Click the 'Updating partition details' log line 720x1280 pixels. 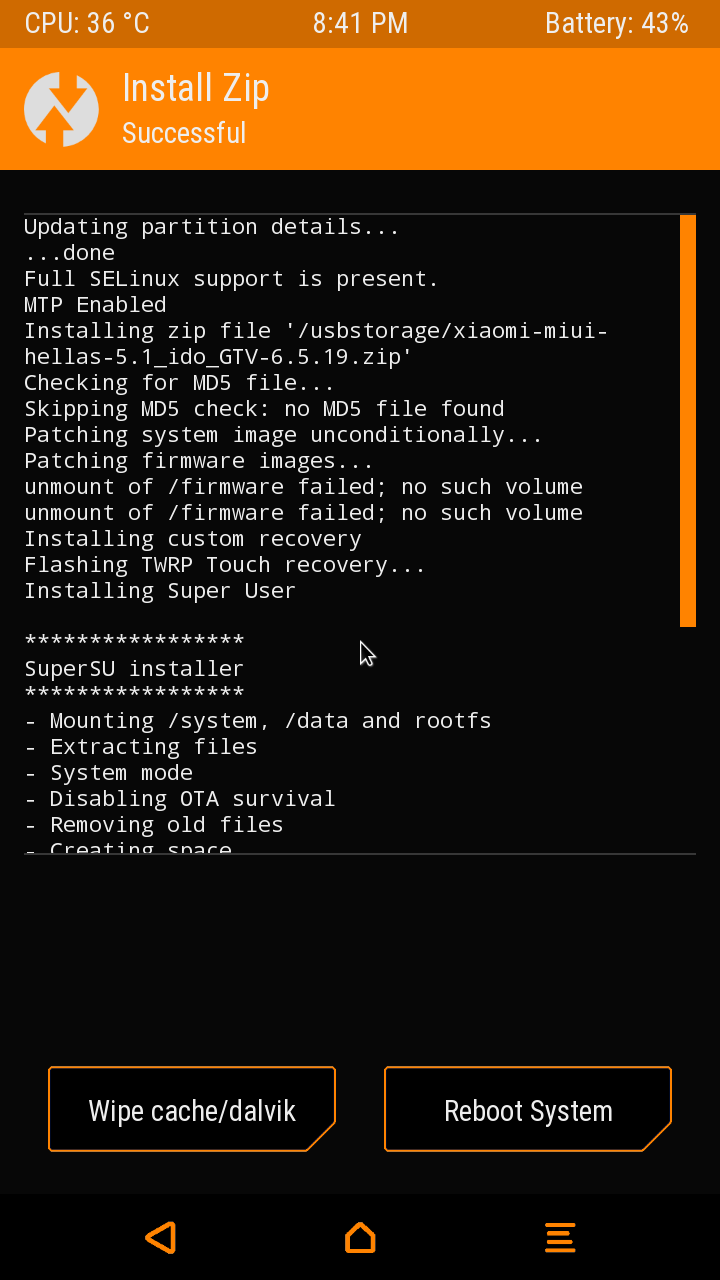tap(212, 227)
